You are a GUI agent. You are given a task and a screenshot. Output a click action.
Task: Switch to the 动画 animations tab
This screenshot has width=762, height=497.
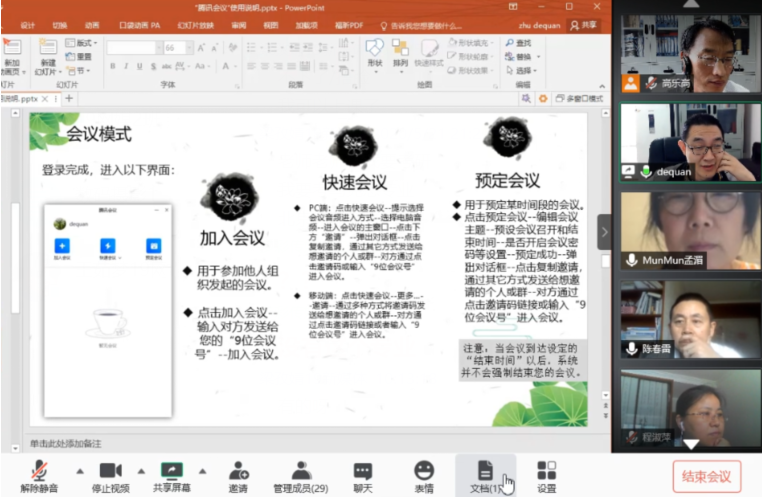click(92, 25)
